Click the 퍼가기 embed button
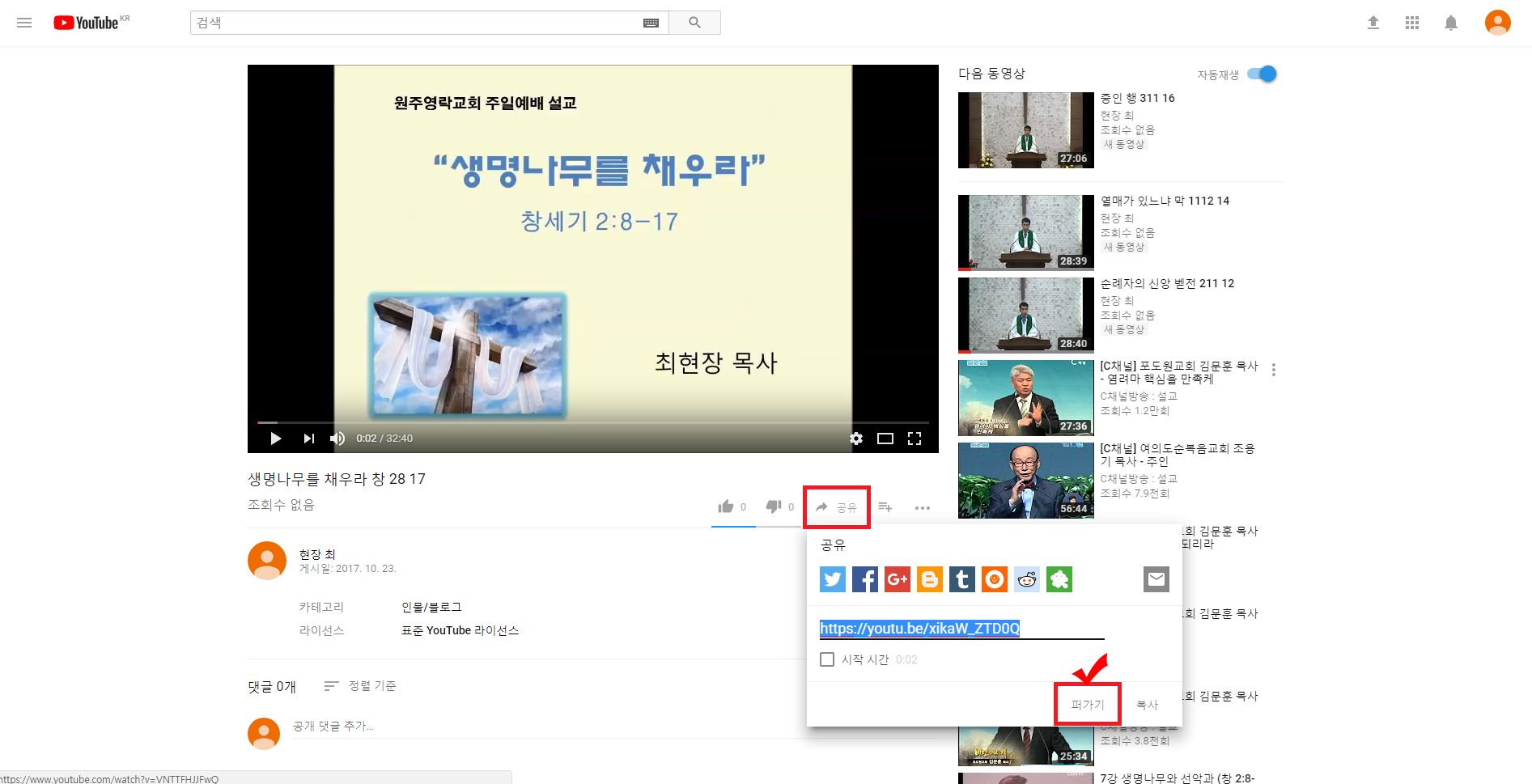The image size is (1532, 784). (1088, 705)
